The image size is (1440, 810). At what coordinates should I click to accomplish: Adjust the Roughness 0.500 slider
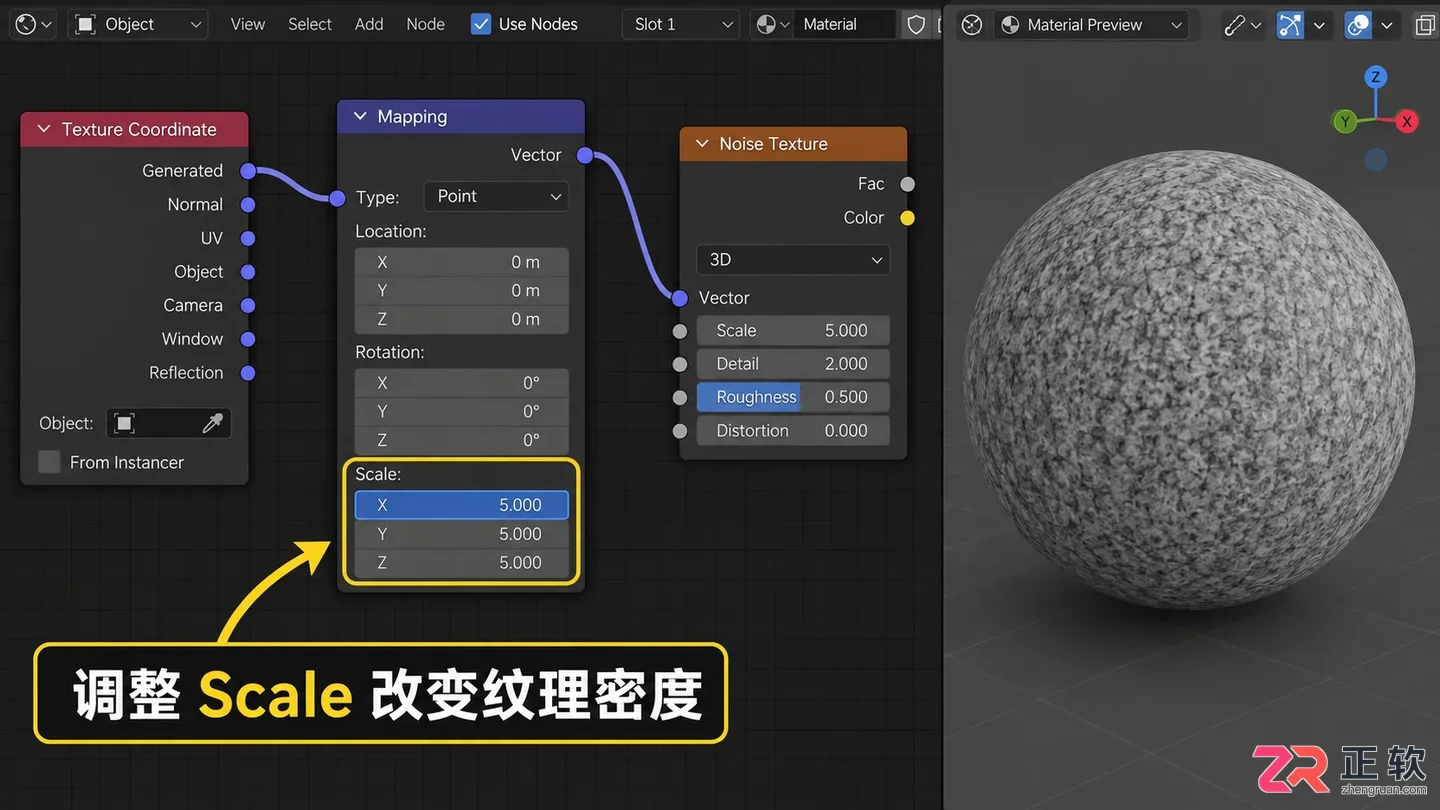(793, 397)
